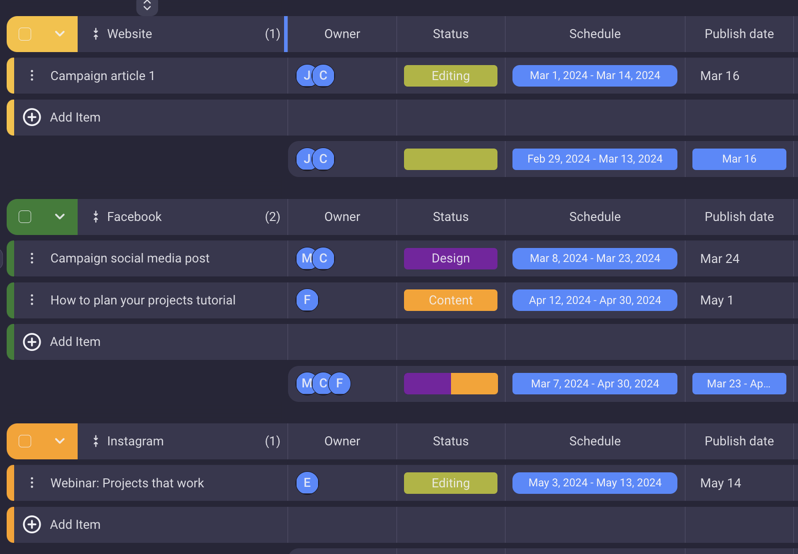Click Facebook group title

click(x=134, y=217)
